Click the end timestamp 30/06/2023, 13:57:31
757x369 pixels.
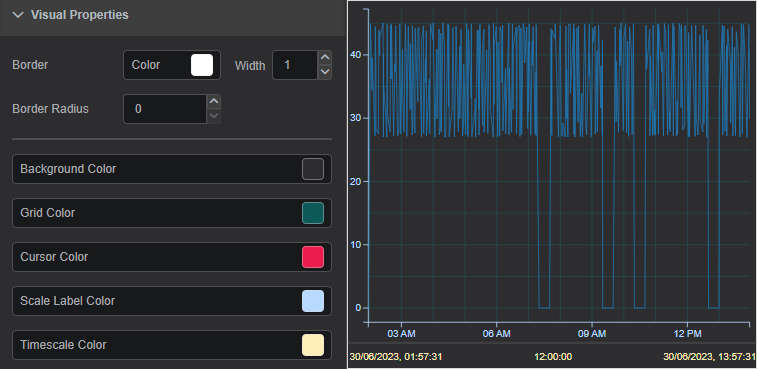coord(709,357)
